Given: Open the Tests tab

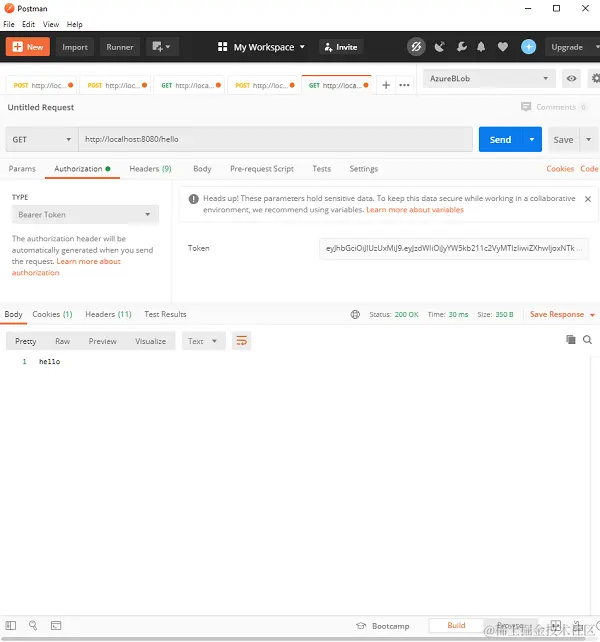Looking at the screenshot, I should pyautogui.click(x=322, y=169).
